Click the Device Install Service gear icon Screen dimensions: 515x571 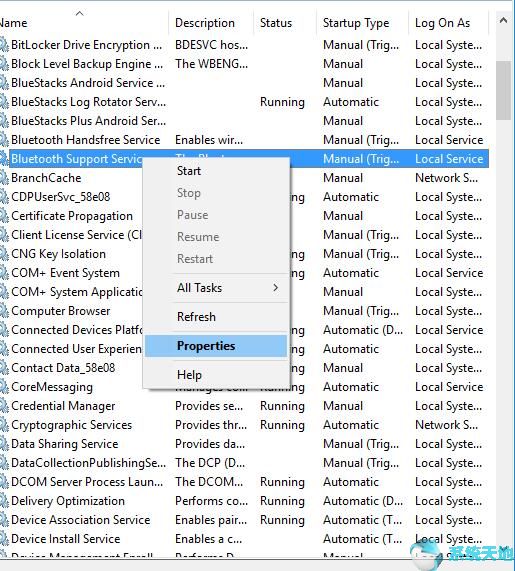click(x=4, y=539)
